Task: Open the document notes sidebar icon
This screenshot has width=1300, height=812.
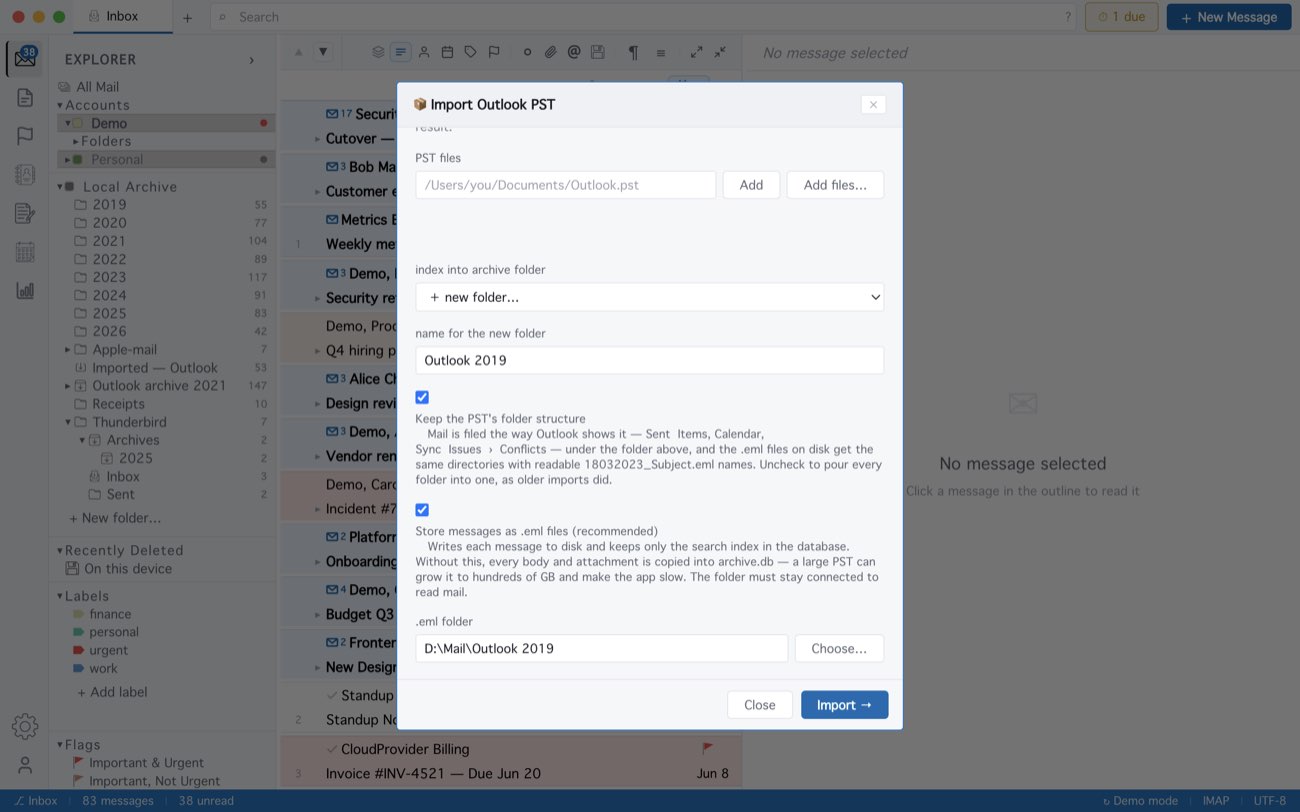Action: pos(25,97)
